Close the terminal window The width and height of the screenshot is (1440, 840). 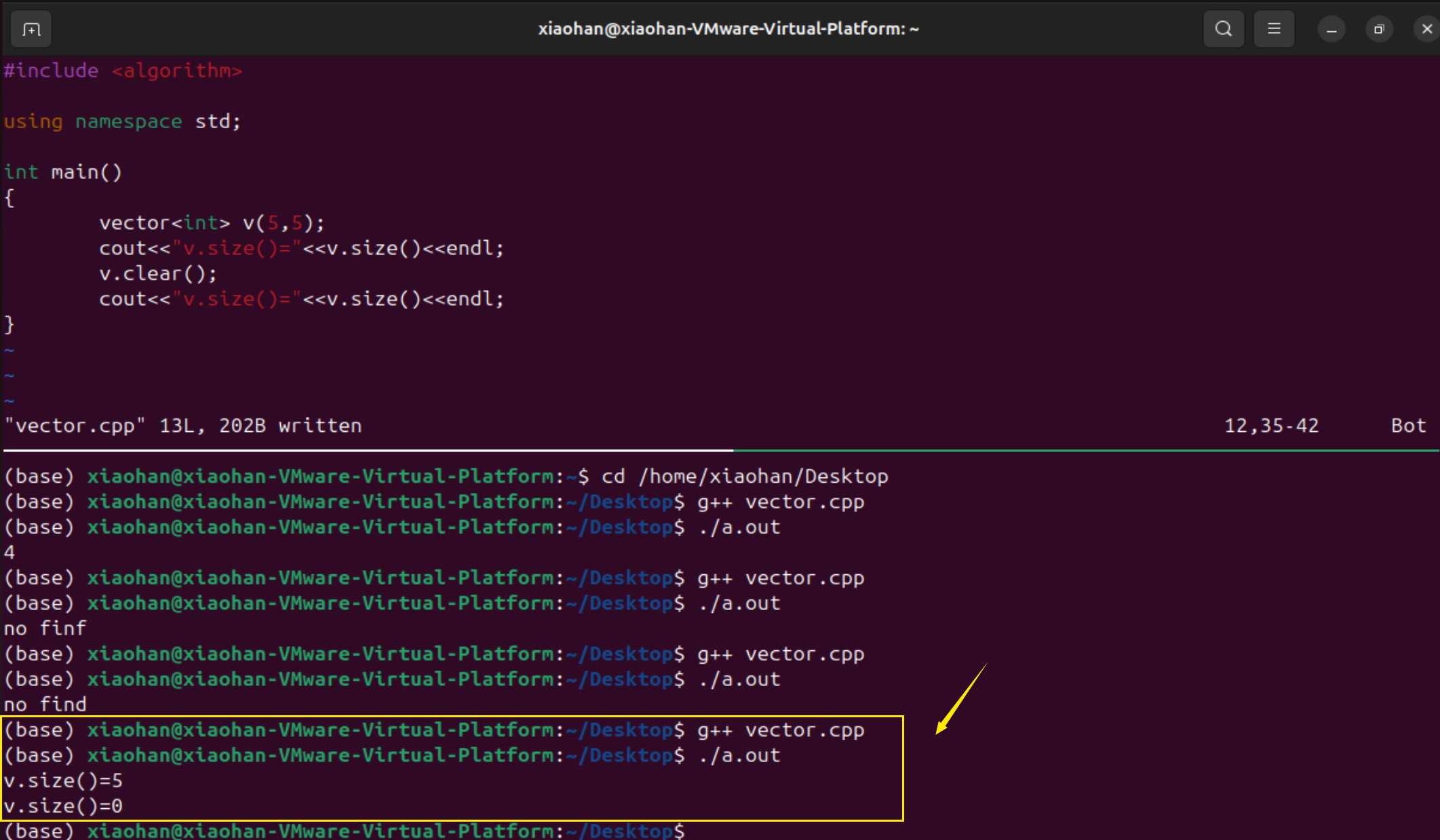1426,29
